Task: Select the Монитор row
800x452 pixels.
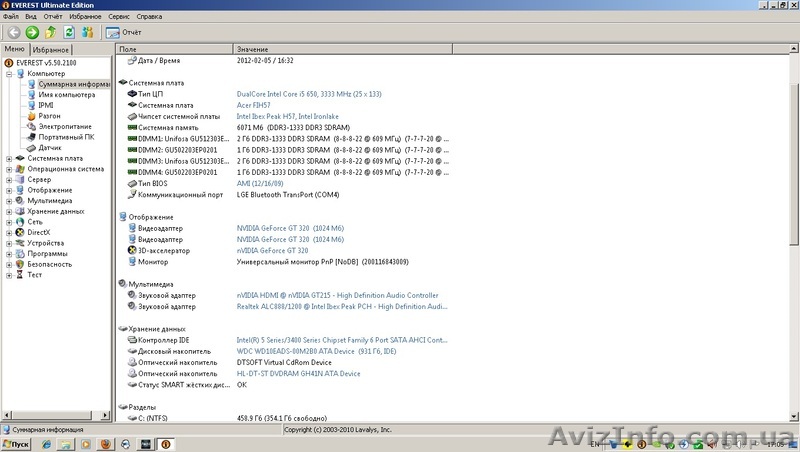Action: tap(268, 262)
